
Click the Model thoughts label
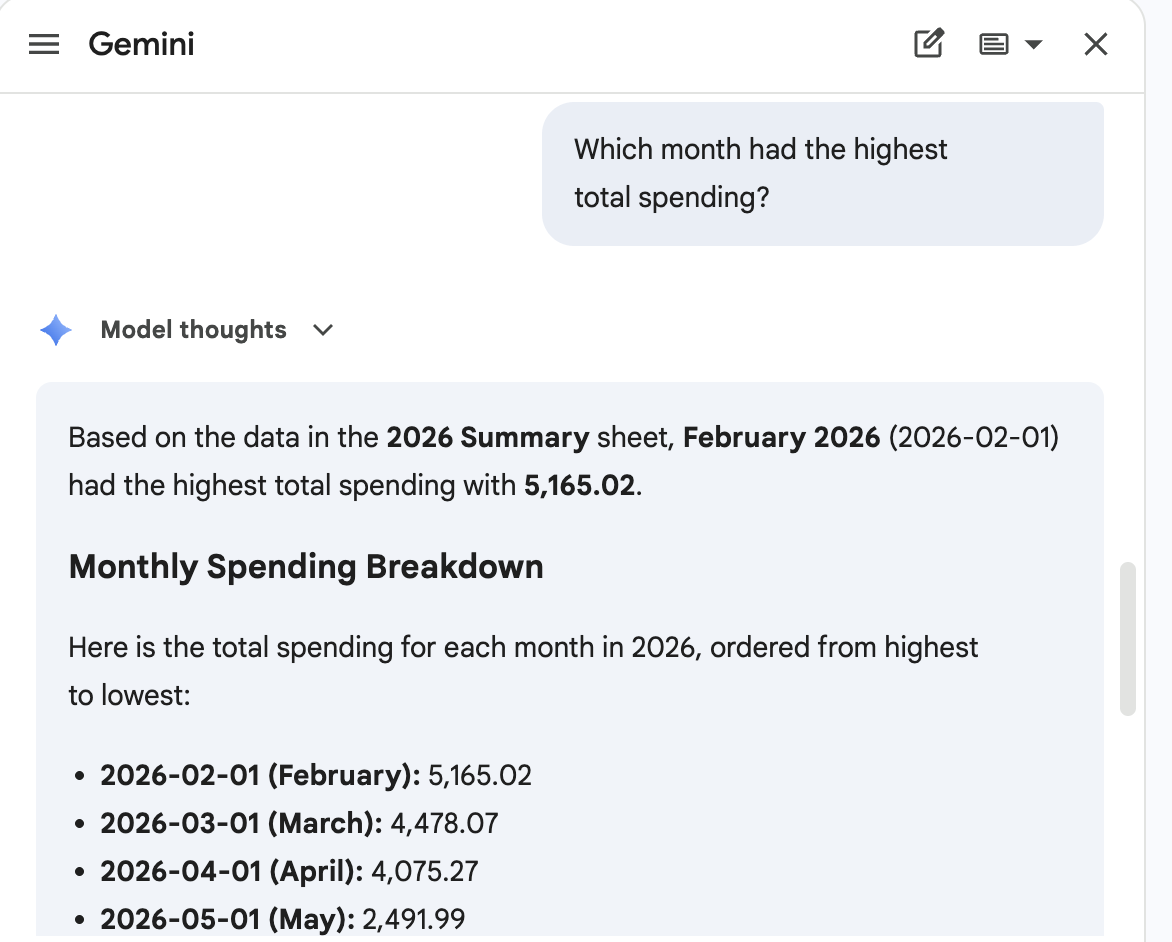click(194, 330)
